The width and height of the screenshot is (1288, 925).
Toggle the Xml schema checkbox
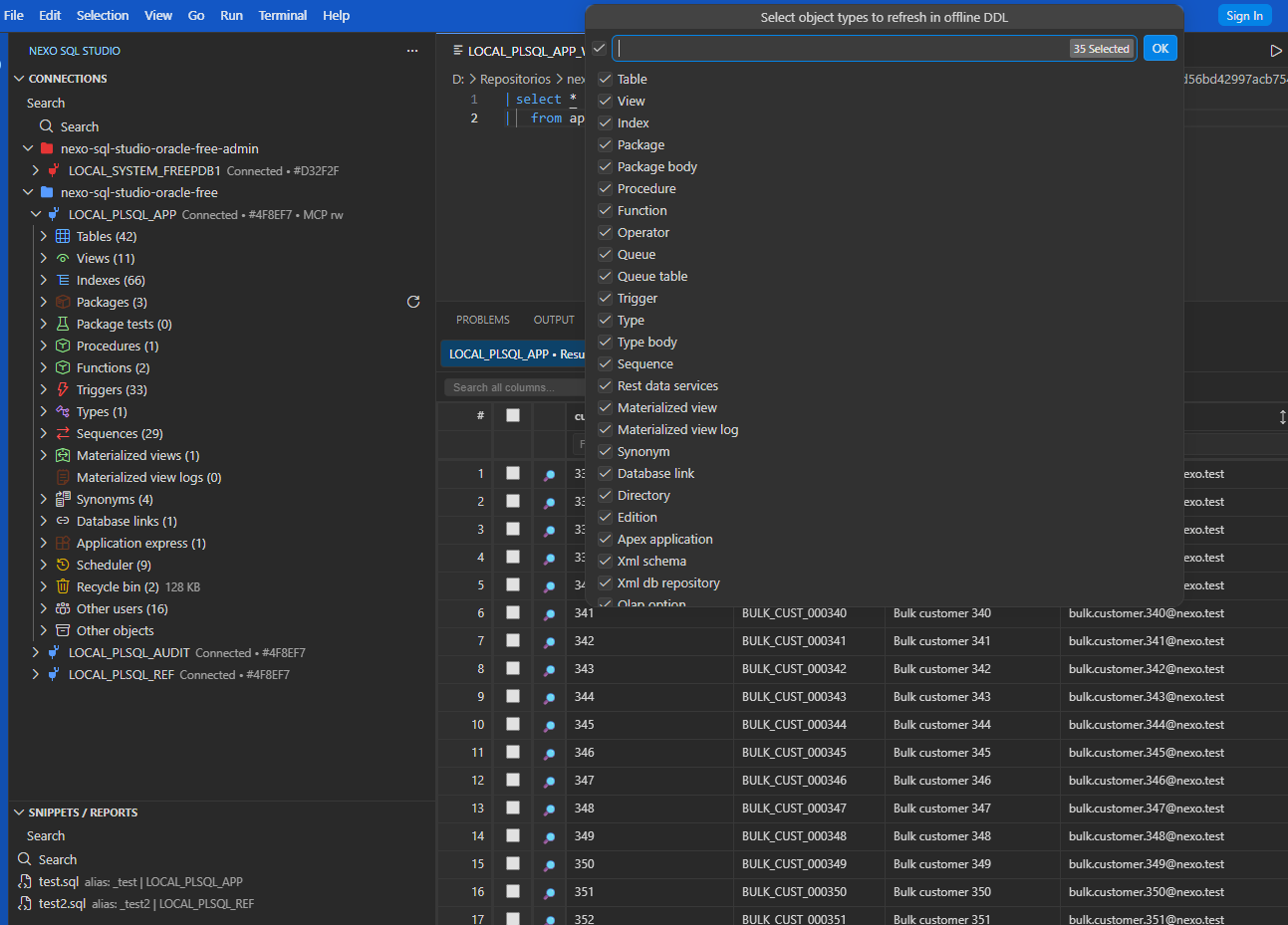605,561
